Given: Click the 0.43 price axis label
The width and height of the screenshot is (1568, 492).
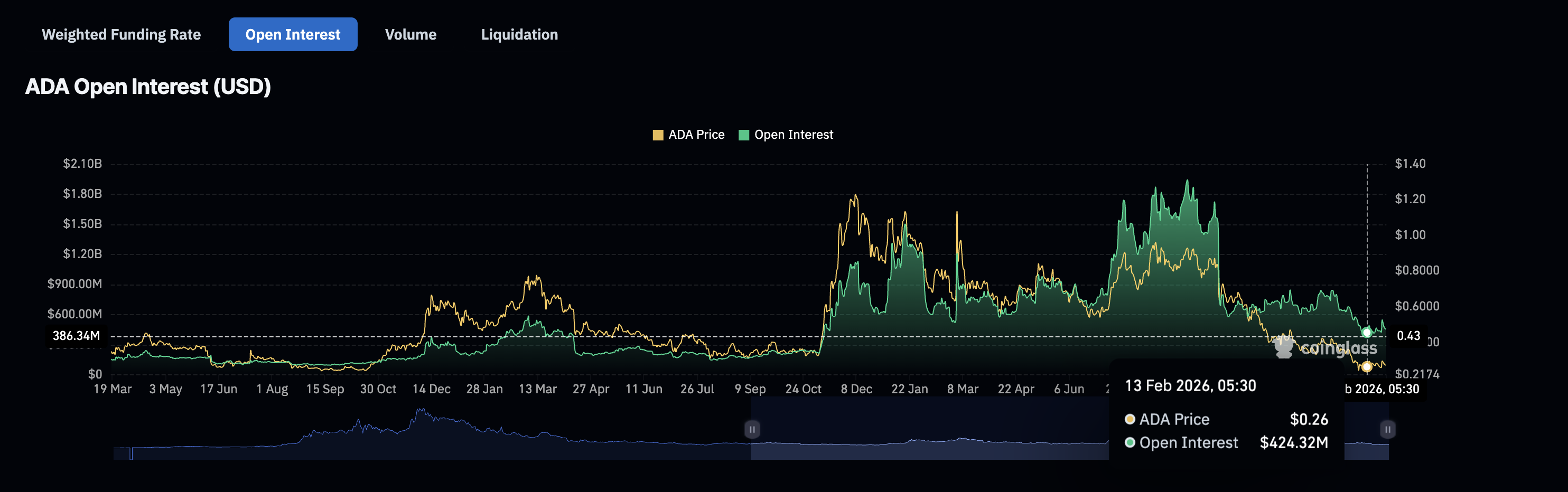Looking at the screenshot, I should tap(1408, 335).
